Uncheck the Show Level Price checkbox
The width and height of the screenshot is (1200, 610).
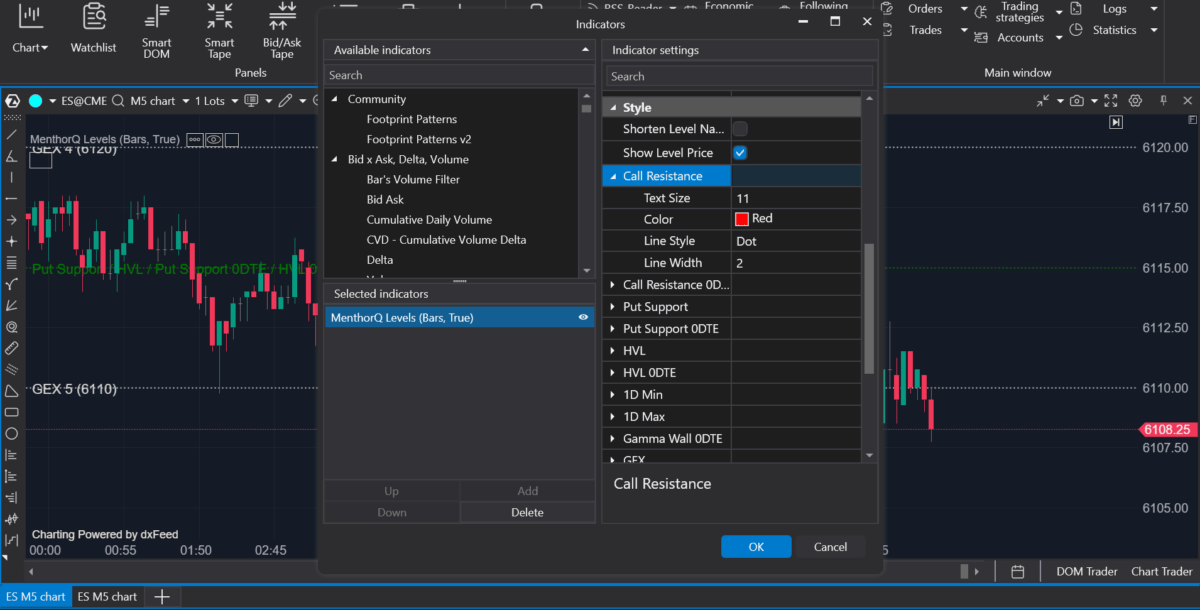pos(740,153)
